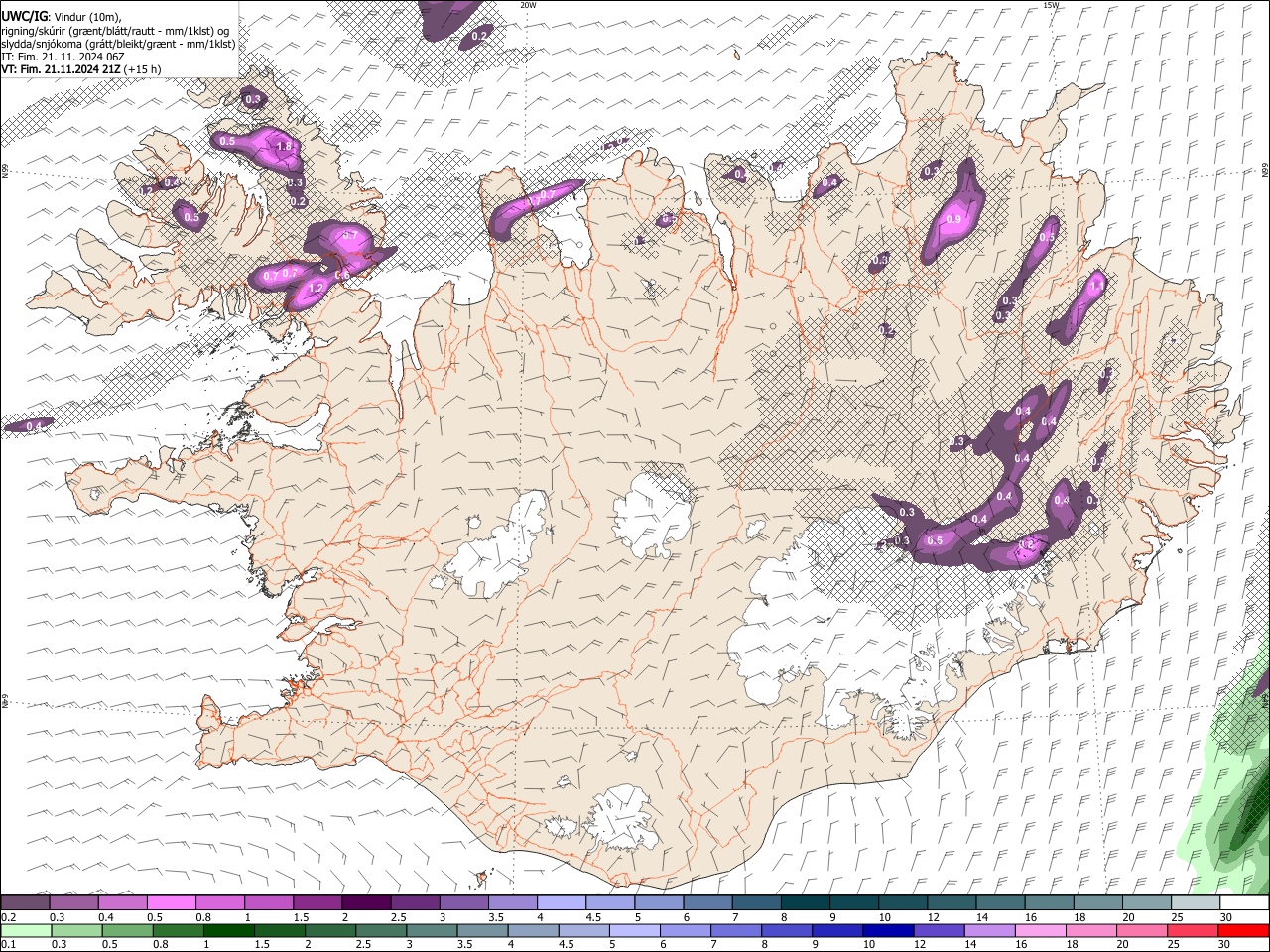
Task: Pick the top legend swatch between 16 and 18
Action: pyautogui.click(x=1050, y=903)
